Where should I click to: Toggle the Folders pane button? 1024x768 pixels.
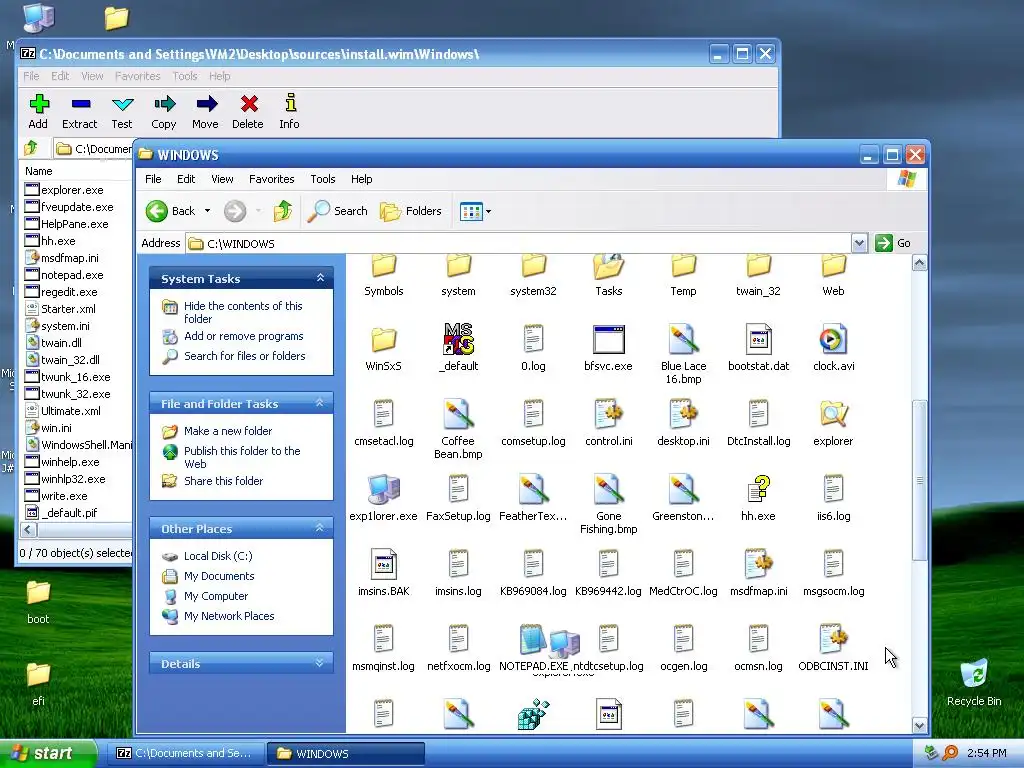click(411, 211)
